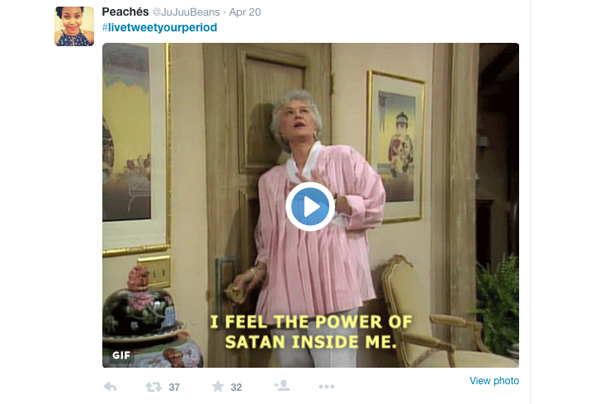Open the more options ellipsis menu
Viewport: 614px width, 404px height.
click(327, 387)
